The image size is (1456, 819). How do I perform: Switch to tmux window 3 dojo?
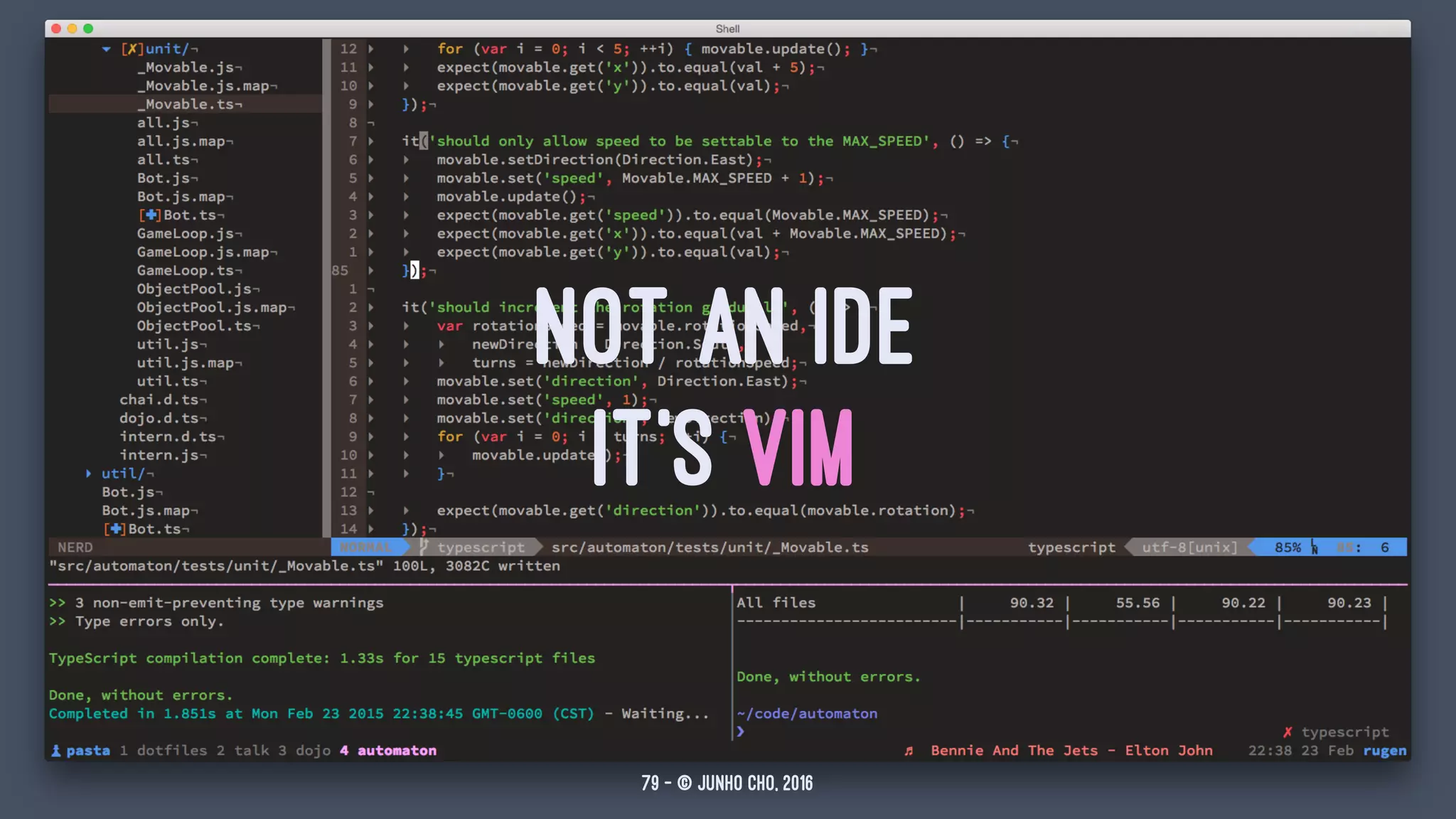[x=304, y=751]
